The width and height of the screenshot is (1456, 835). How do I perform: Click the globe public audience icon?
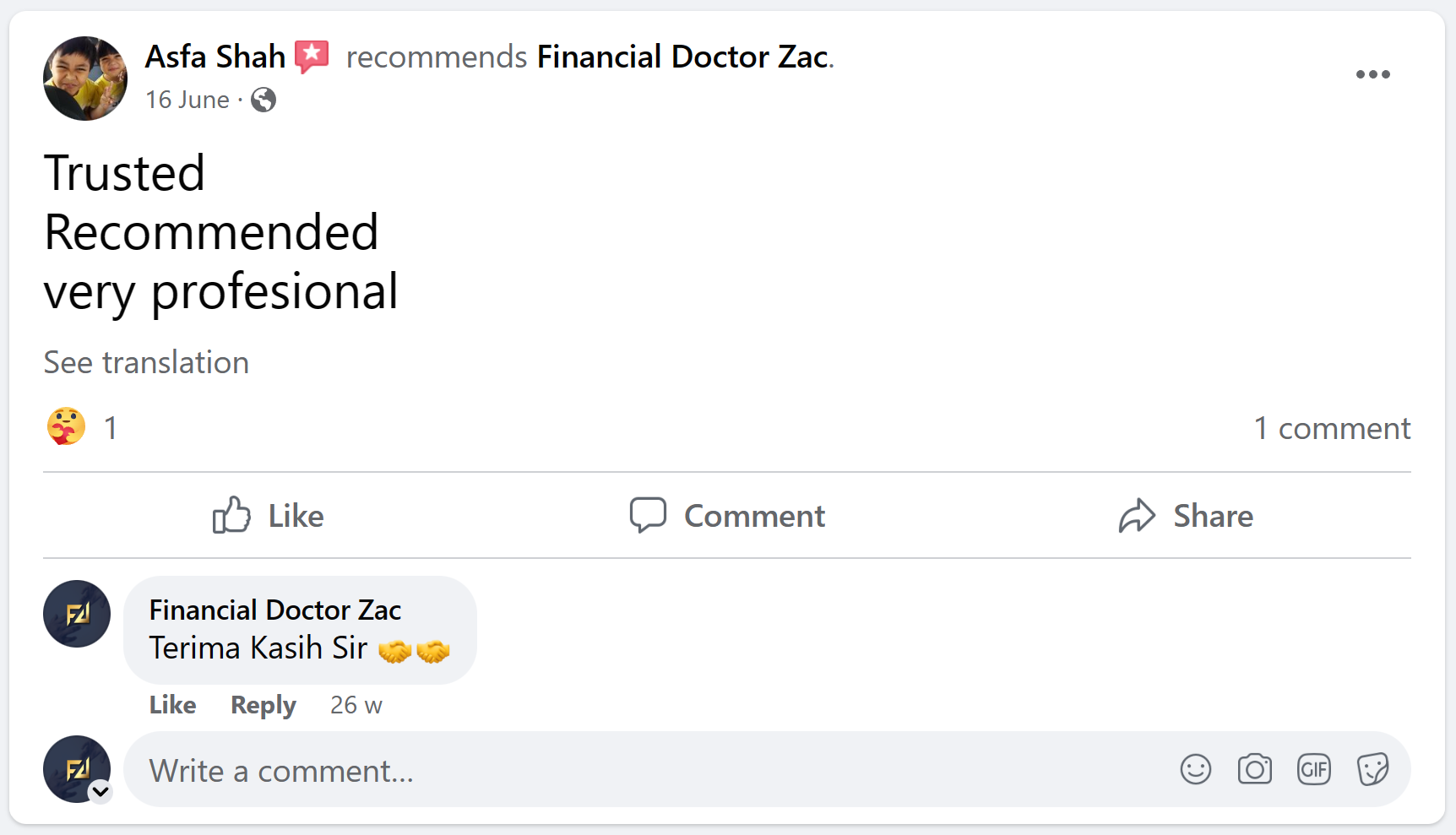263,100
